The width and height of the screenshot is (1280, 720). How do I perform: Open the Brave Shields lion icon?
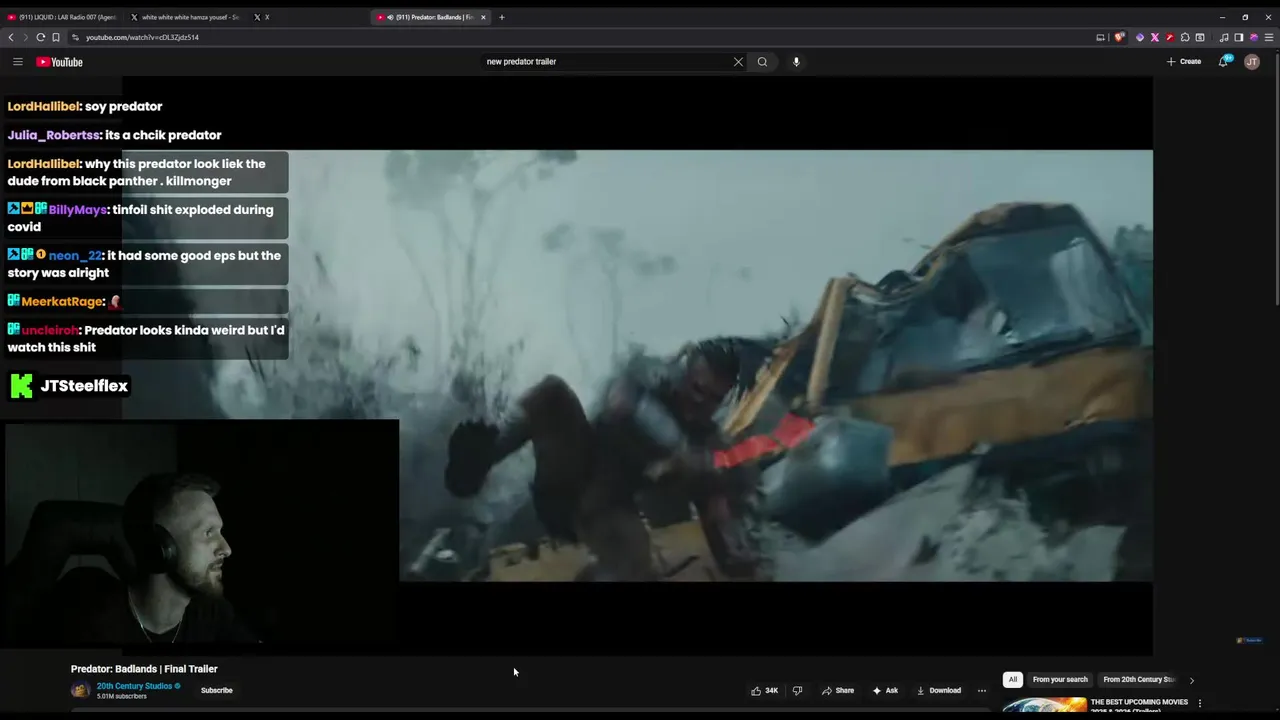[1119, 37]
